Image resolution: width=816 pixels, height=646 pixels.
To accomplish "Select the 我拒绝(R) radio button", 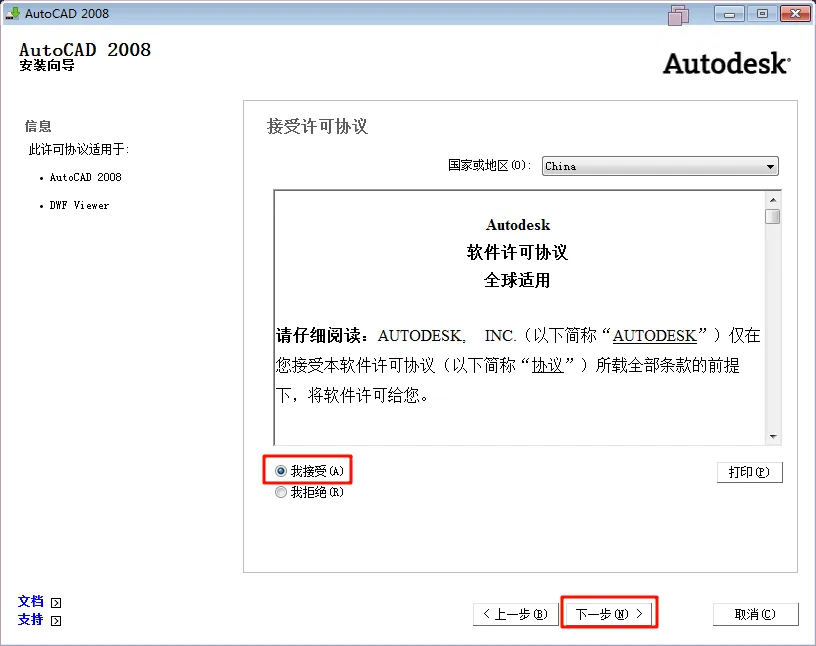I will [281, 492].
